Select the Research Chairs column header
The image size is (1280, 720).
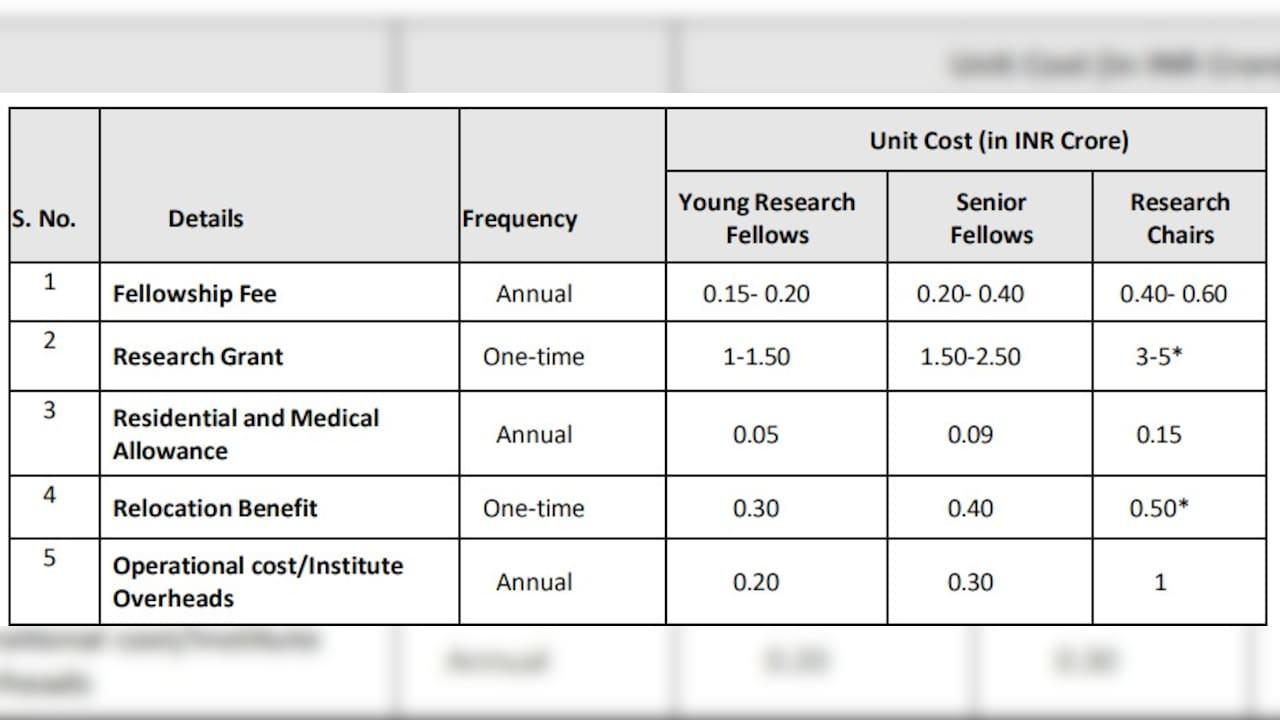1180,218
